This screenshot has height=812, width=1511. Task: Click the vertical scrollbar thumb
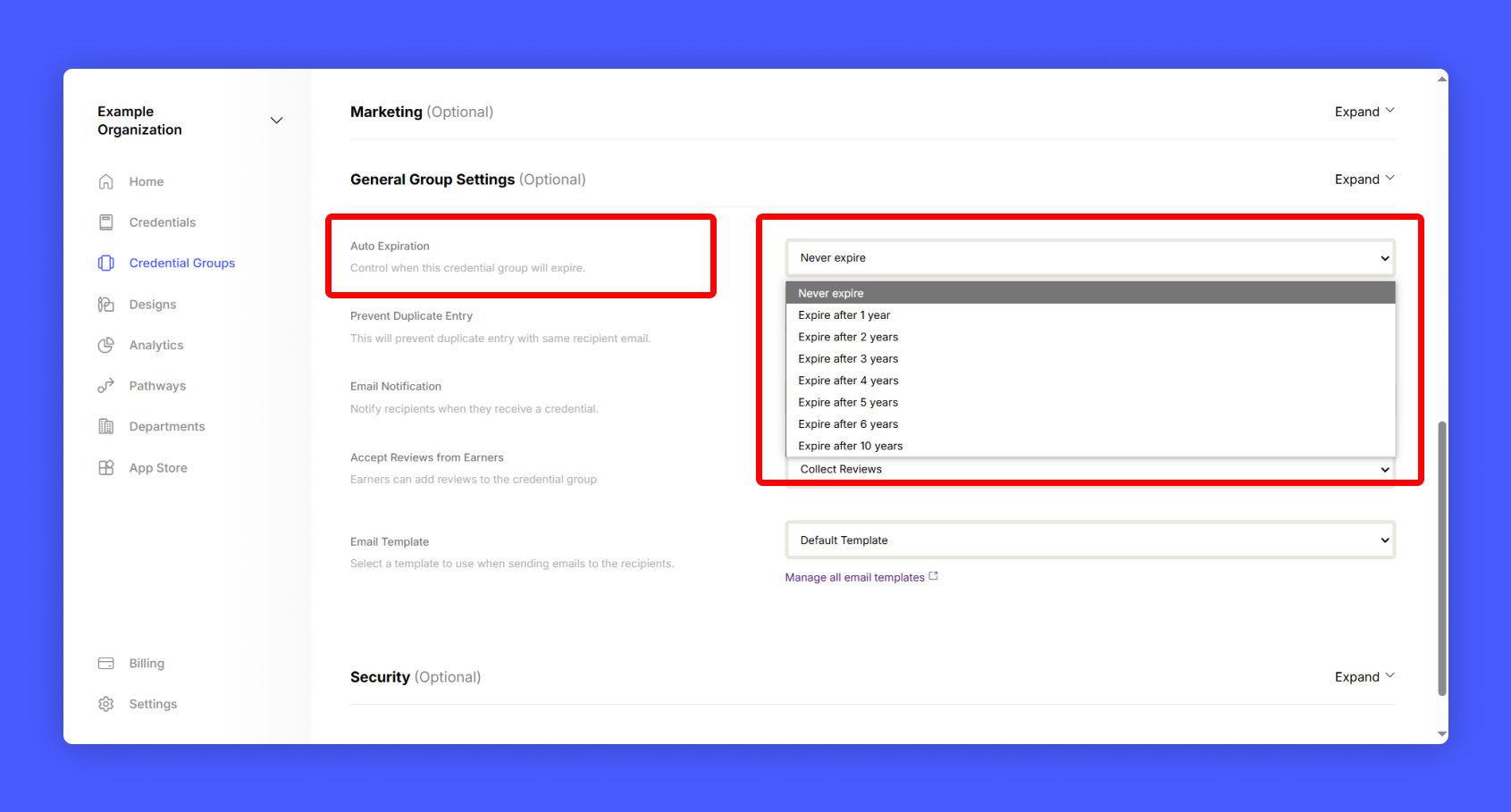tap(1441, 558)
